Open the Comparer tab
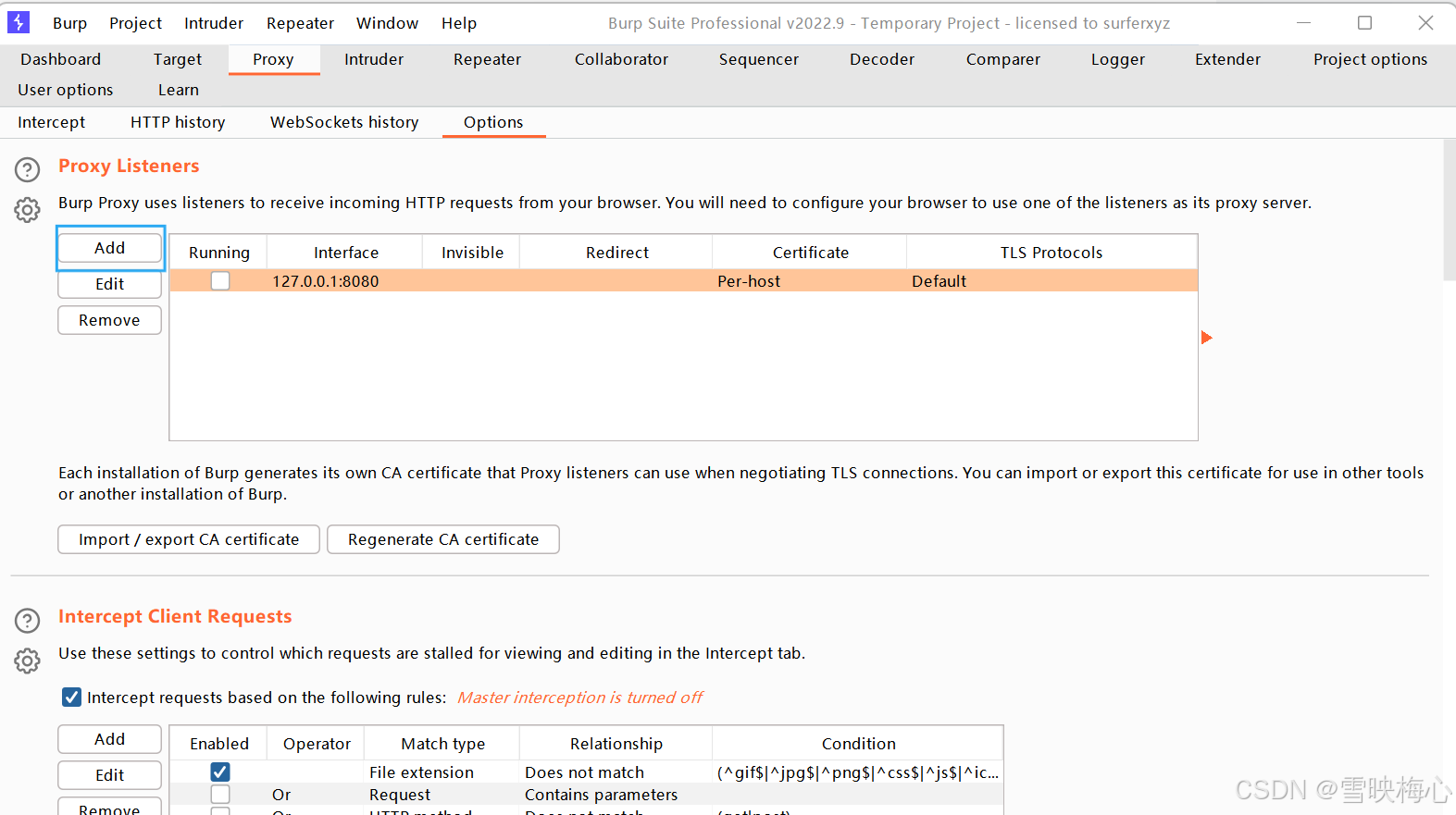The width and height of the screenshot is (1456, 815). click(x=1003, y=59)
